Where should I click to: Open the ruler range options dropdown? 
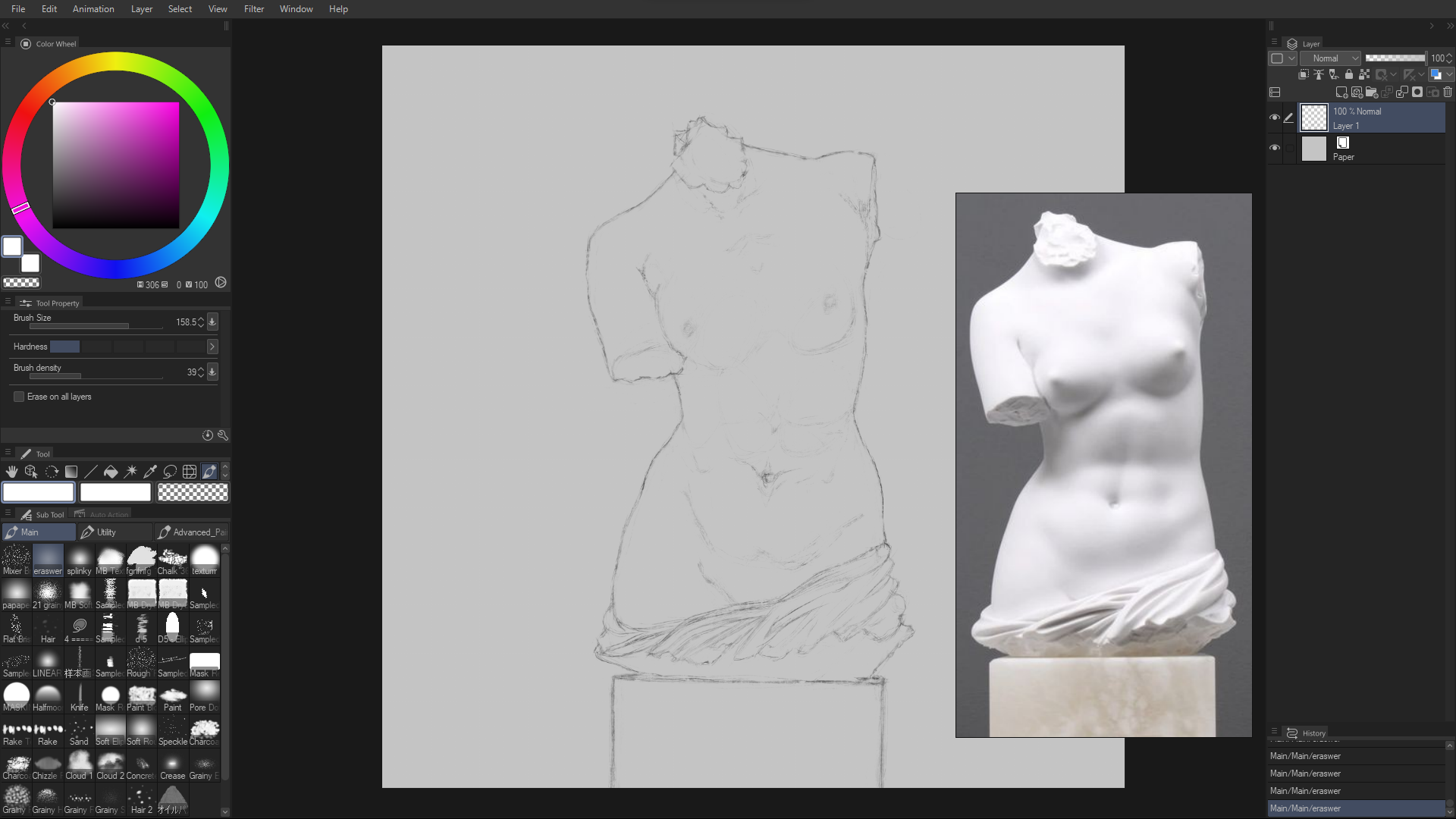click(1414, 74)
